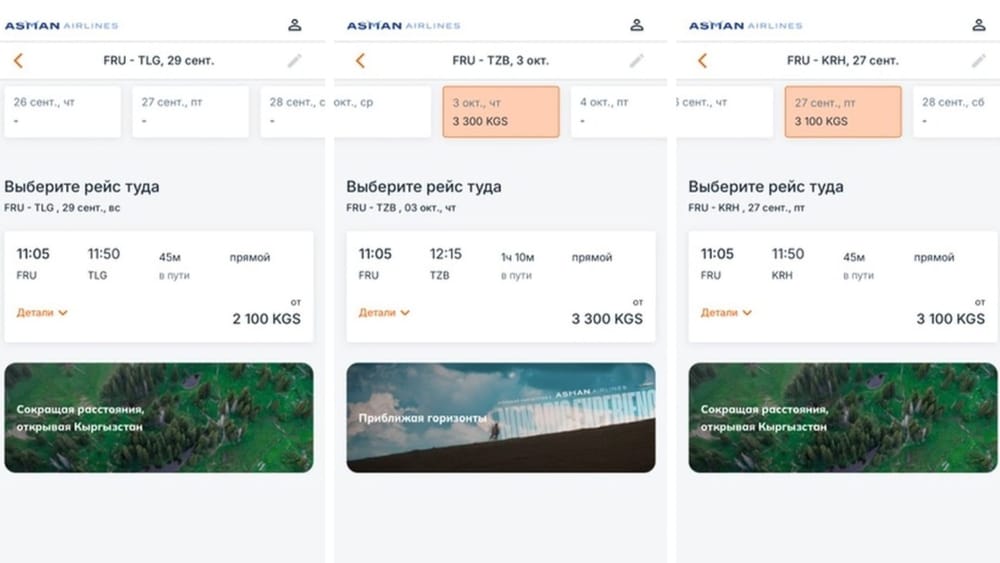The width and height of the screenshot is (1000, 563).
Task: Choose flight priced 2 100 KGS
Action: click(x=159, y=286)
